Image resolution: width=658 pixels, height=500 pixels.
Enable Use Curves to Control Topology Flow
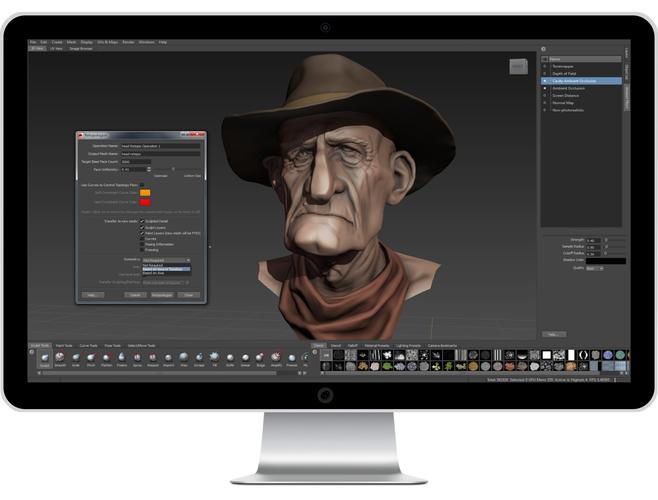142,185
